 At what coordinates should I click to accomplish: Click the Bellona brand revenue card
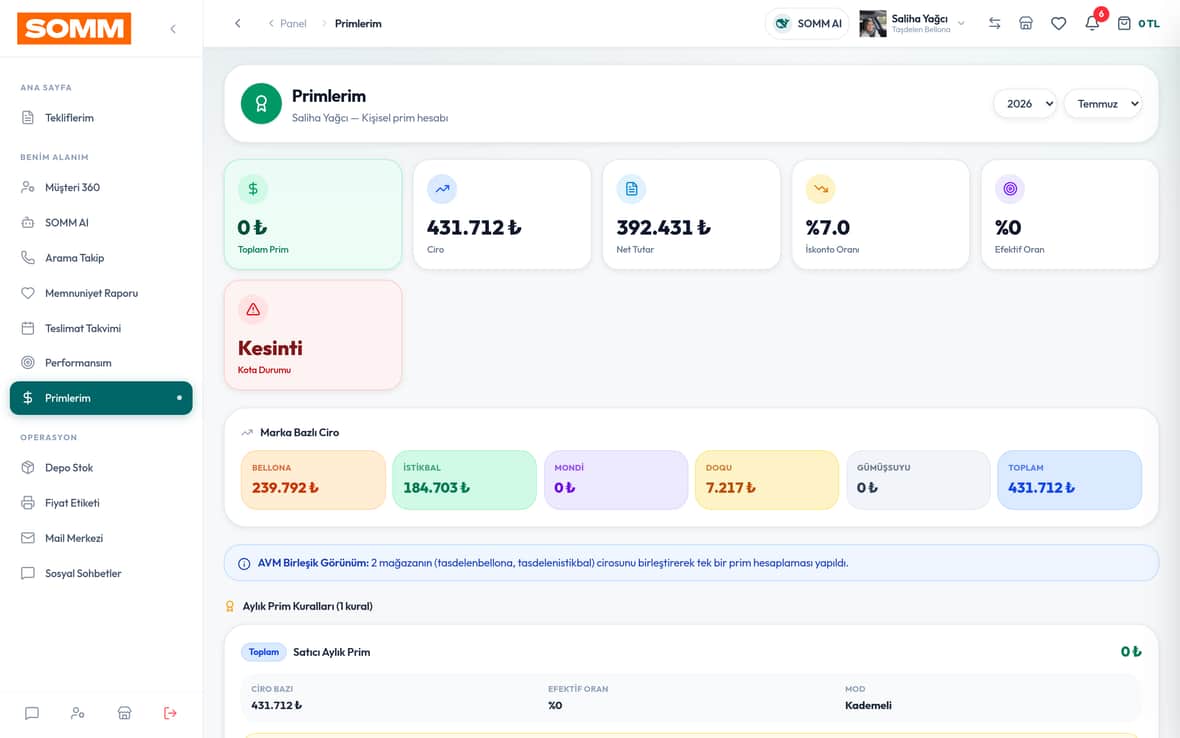pyautogui.click(x=313, y=480)
